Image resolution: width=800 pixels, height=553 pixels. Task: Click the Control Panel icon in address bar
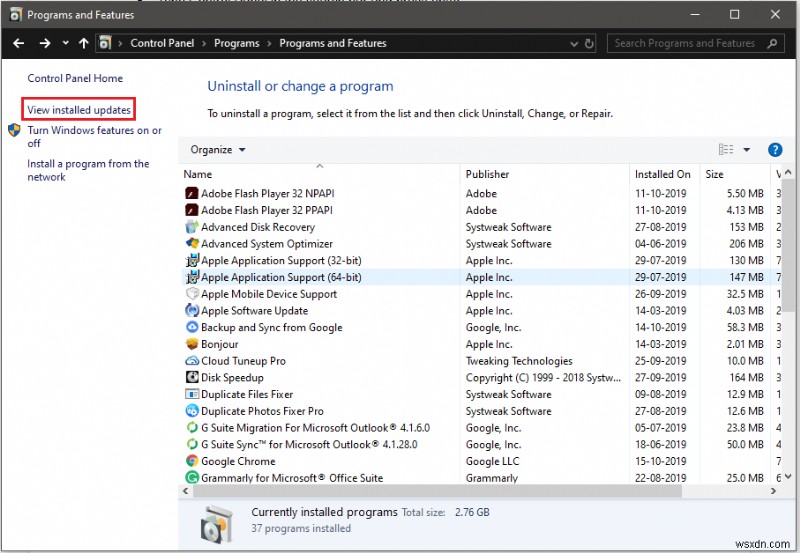point(105,43)
